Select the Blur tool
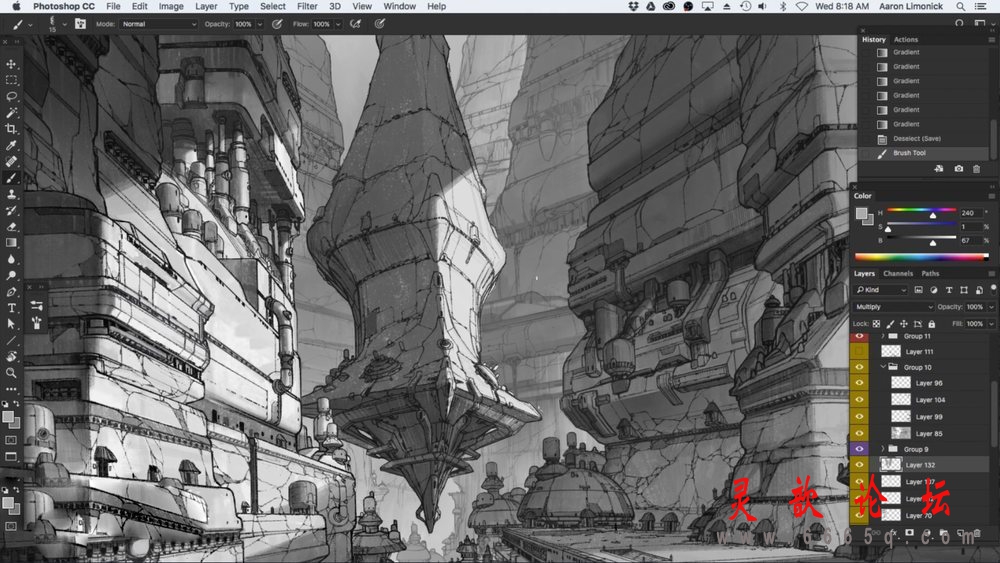Image resolution: width=1000 pixels, height=563 pixels. tap(11, 259)
